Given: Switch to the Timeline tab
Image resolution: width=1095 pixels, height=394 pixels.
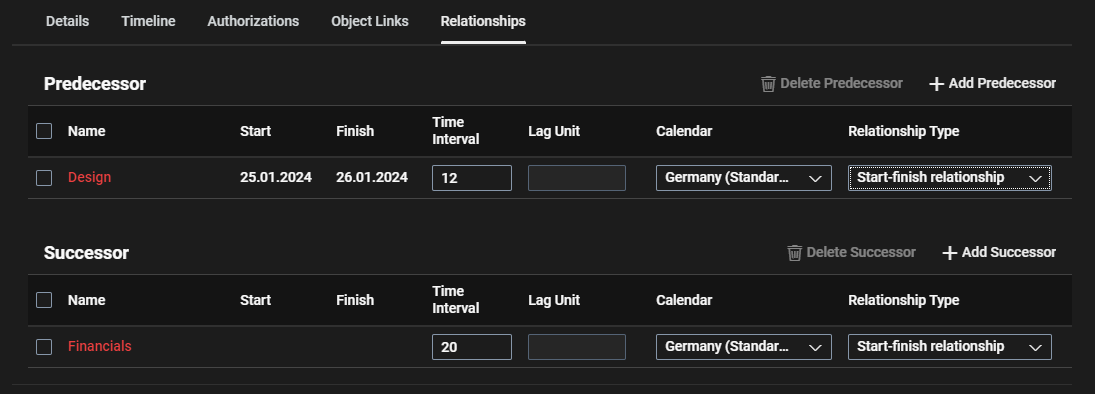Looking at the screenshot, I should point(148,22).
